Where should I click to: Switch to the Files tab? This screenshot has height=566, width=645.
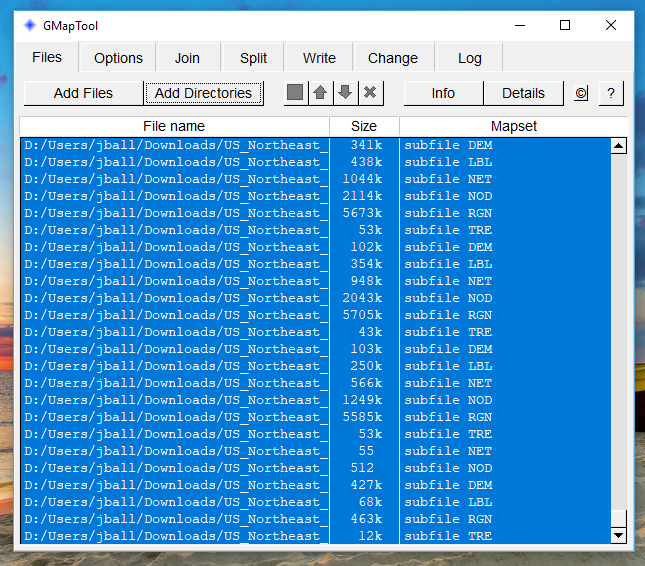coord(46,57)
